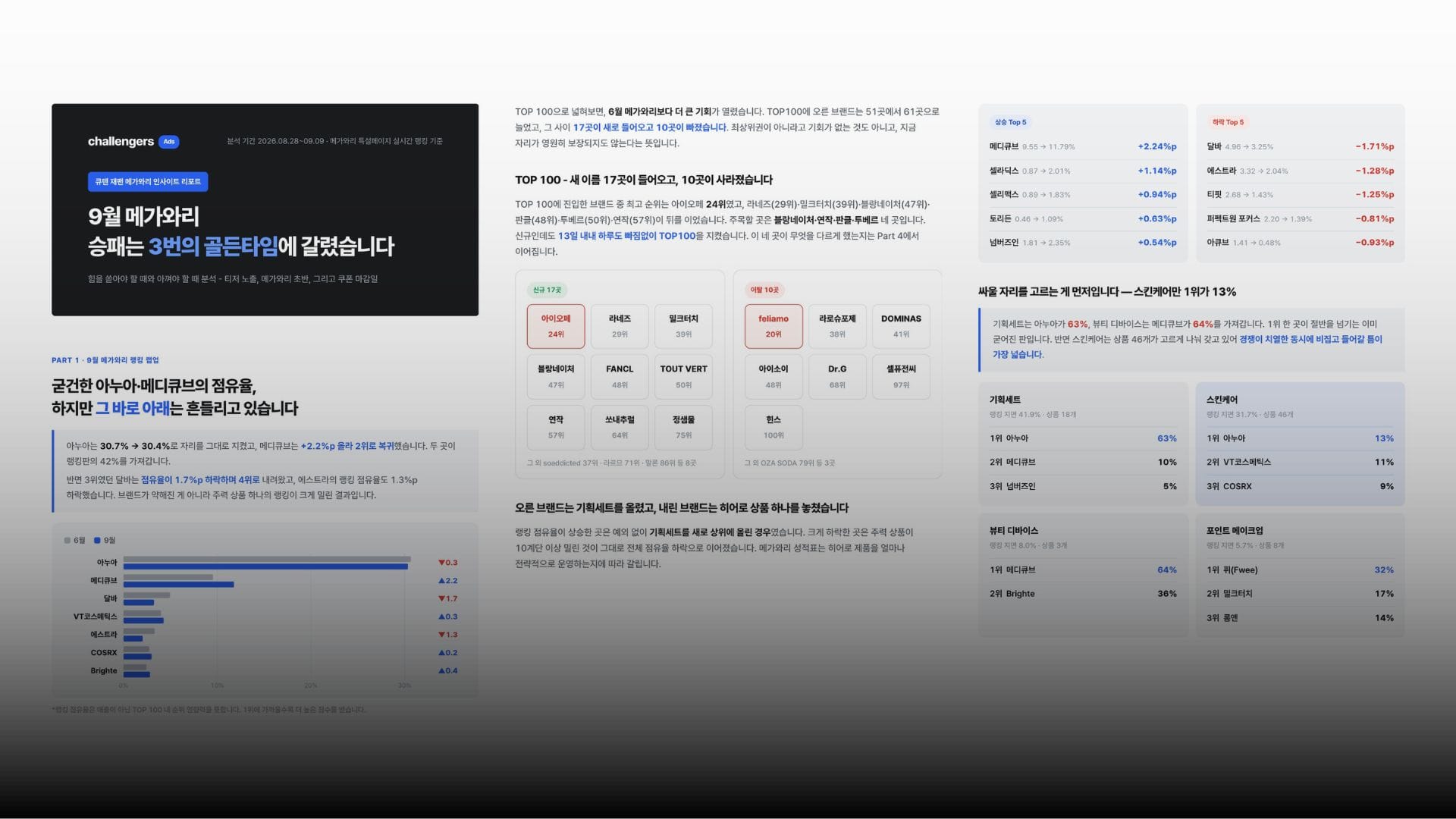Click the ▲0.3 change value for VT코스메틱스
1456x819 pixels.
pyautogui.click(x=448, y=617)
